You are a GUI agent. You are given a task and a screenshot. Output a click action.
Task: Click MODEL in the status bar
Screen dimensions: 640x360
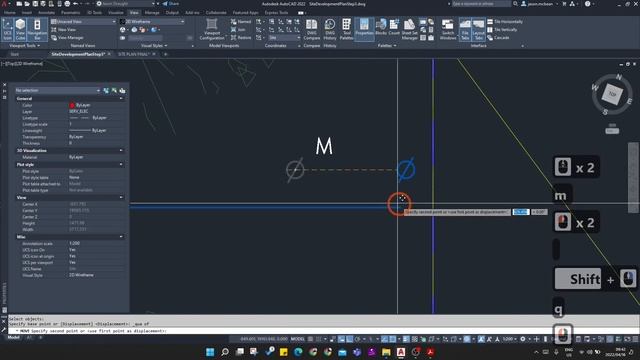tap(298, 339)
